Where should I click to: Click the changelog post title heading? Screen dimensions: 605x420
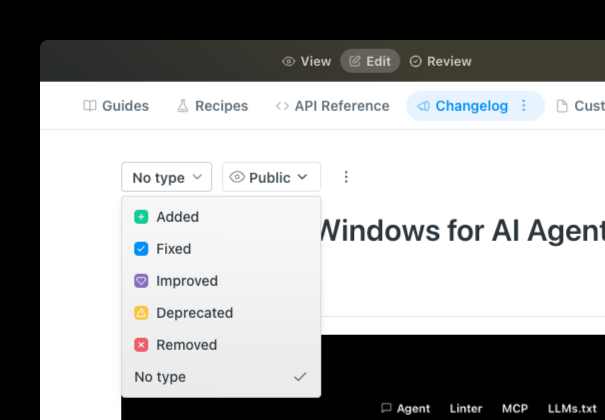(x=462, y=231)
